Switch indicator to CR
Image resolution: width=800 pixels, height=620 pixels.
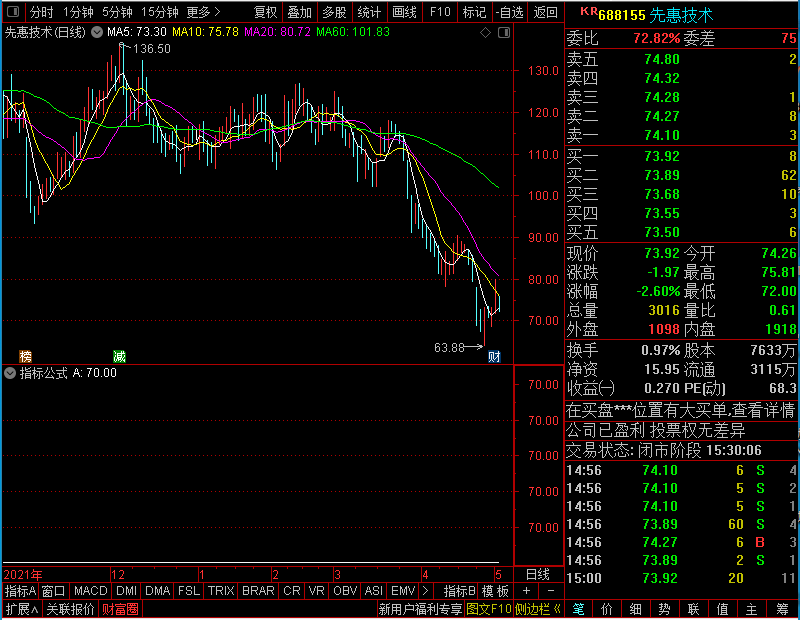[x=292, y=591]
